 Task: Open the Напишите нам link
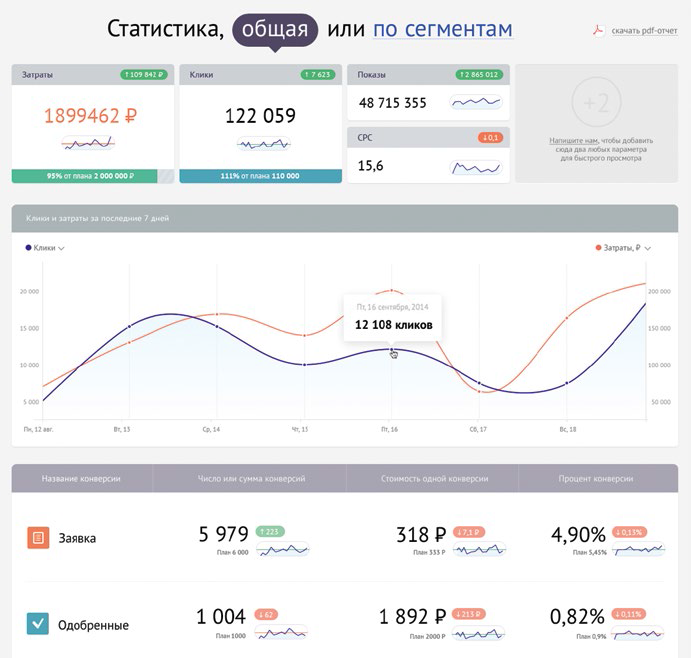(x=573, y=141)
